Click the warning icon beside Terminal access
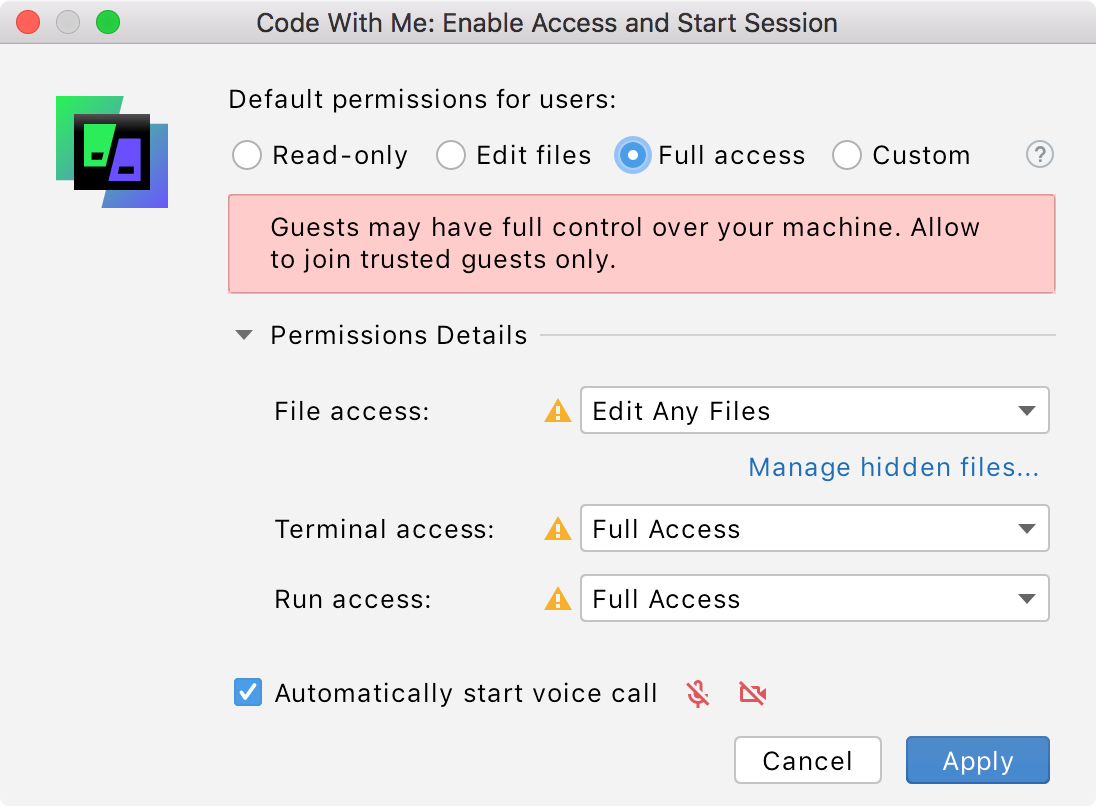Screen dimensions: 1096x806 click(x=558, y=529)
